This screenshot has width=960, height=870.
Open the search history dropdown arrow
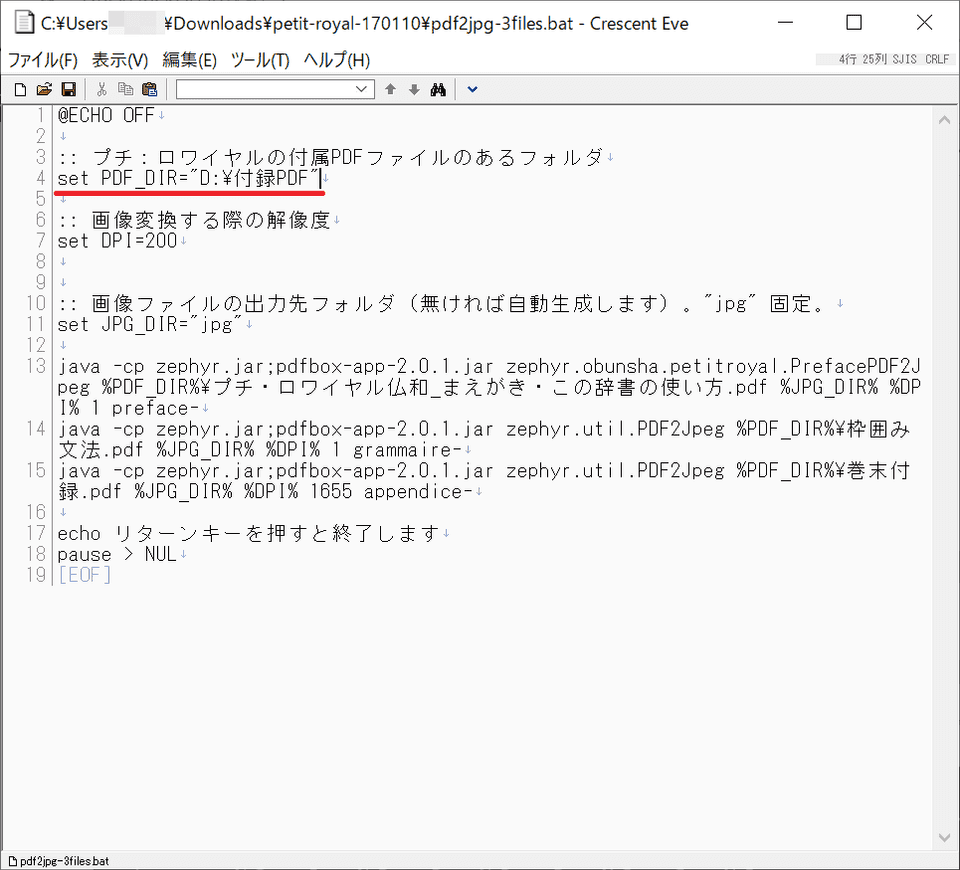[363, 89]
